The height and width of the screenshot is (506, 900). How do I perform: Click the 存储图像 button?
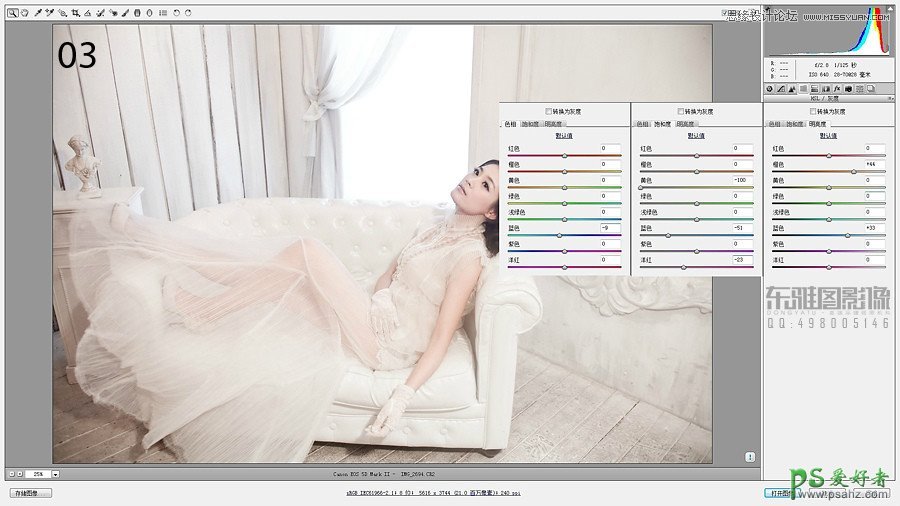[31, 493]
